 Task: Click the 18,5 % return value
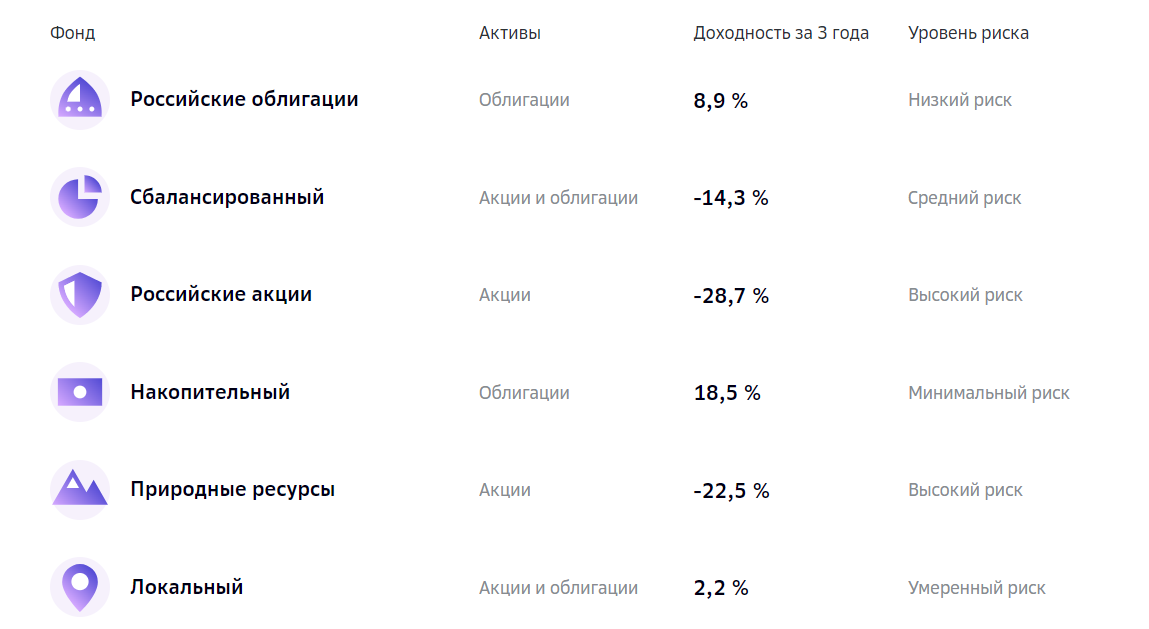[727, 393]
